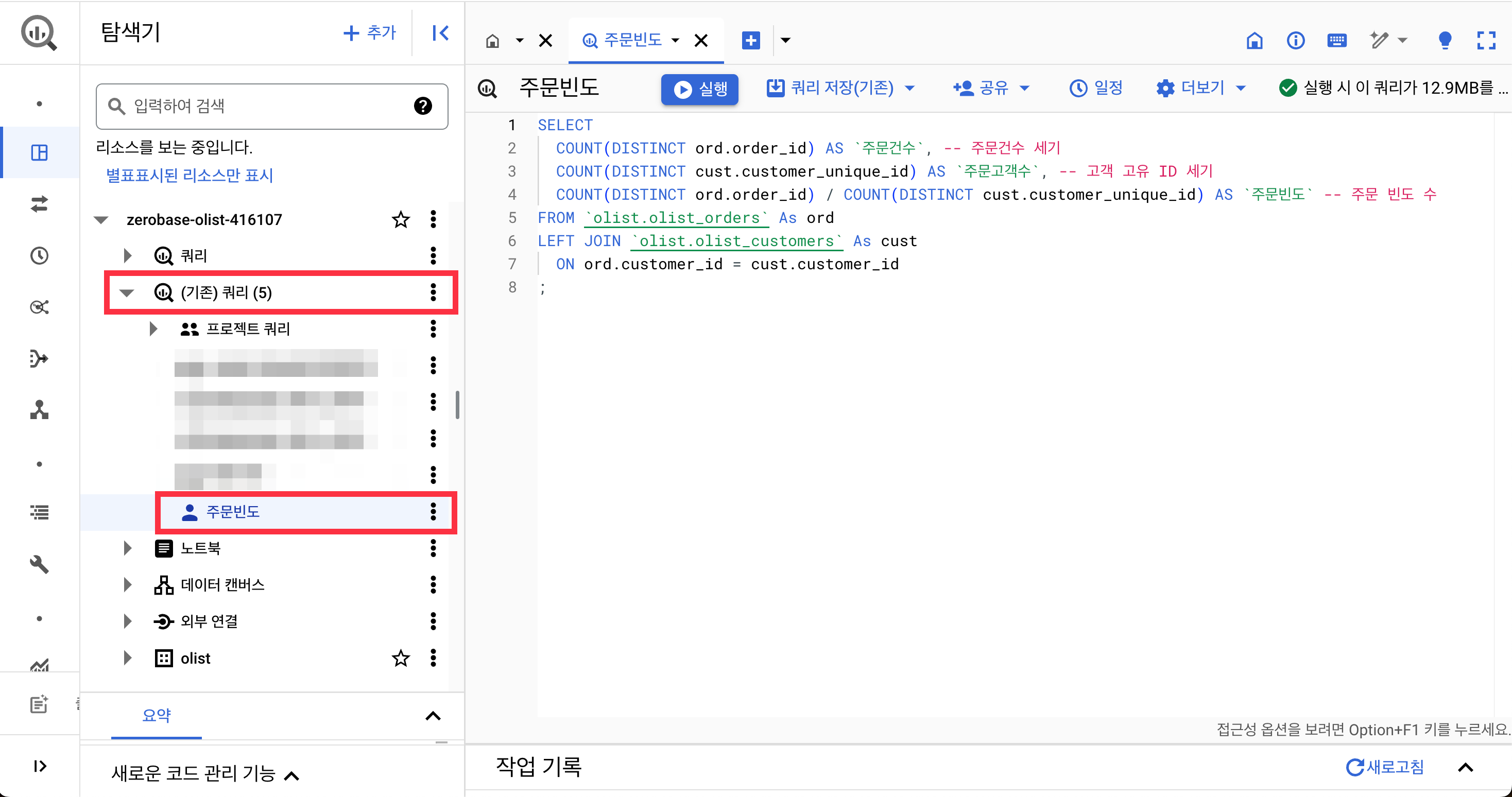
Task: Select the 요약 tab
Action: [x=156, y=715]
